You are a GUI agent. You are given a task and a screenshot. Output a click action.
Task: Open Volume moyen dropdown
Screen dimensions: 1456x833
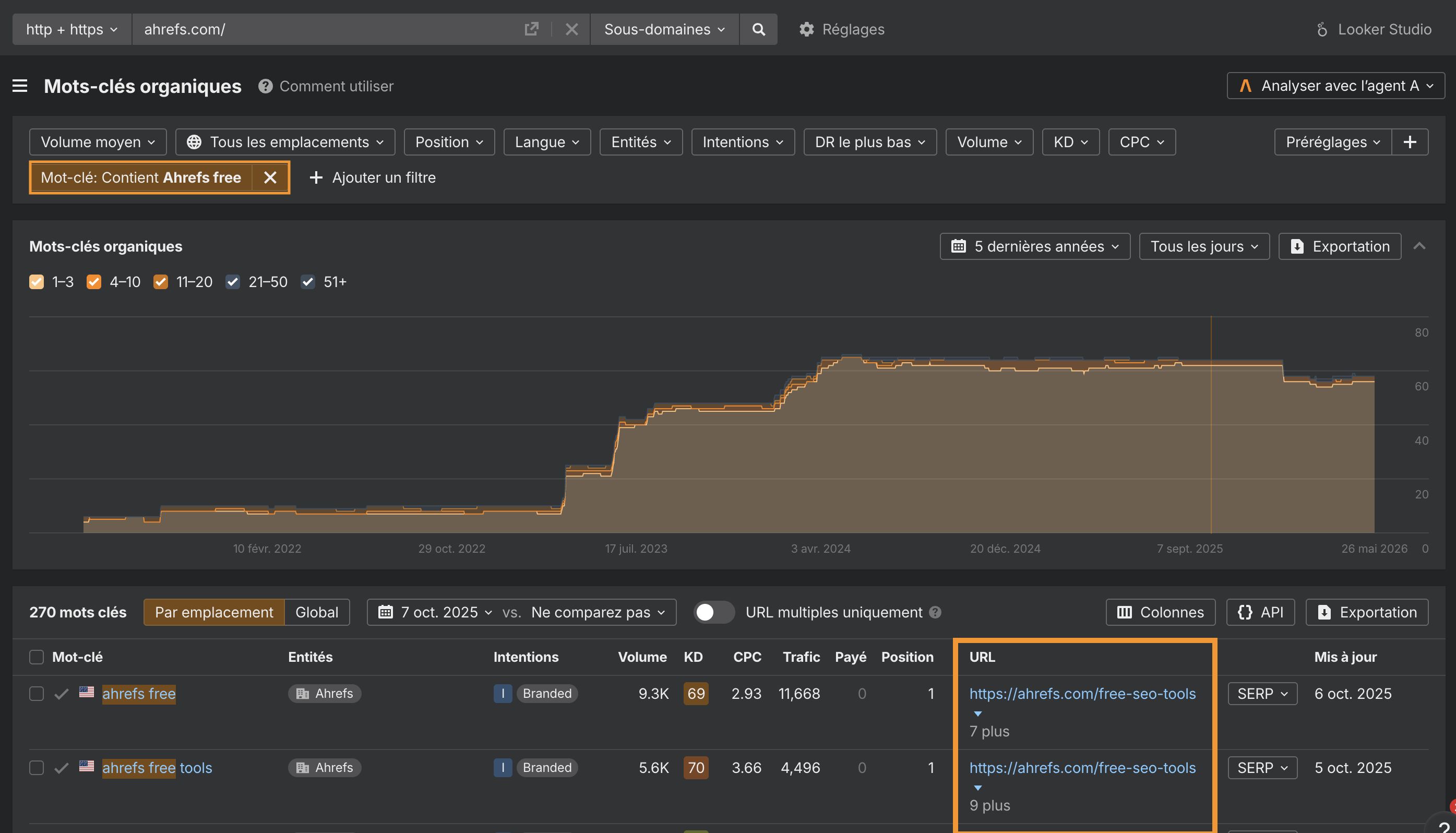98,142
